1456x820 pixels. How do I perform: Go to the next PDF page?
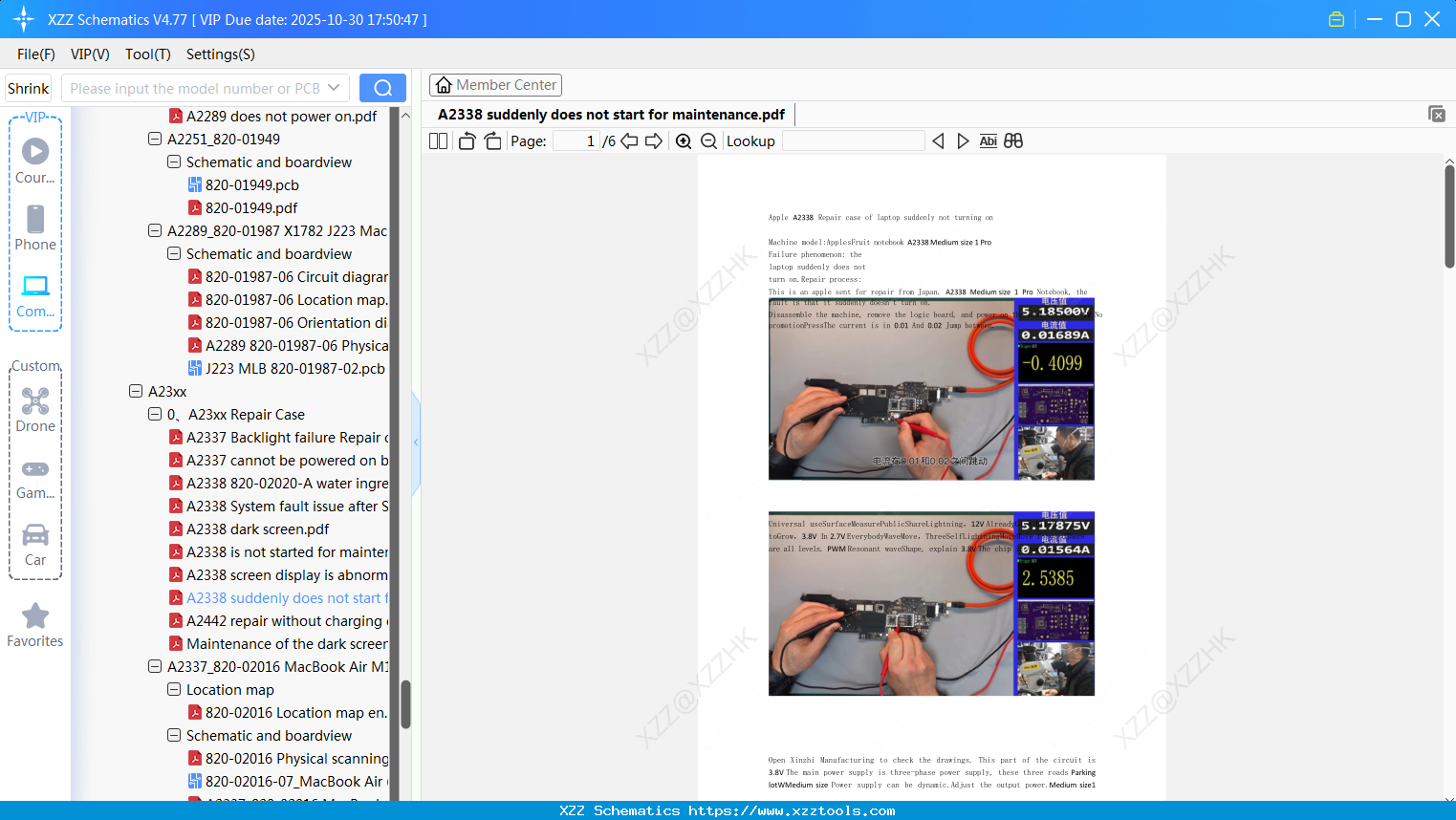tap(654, 141)
